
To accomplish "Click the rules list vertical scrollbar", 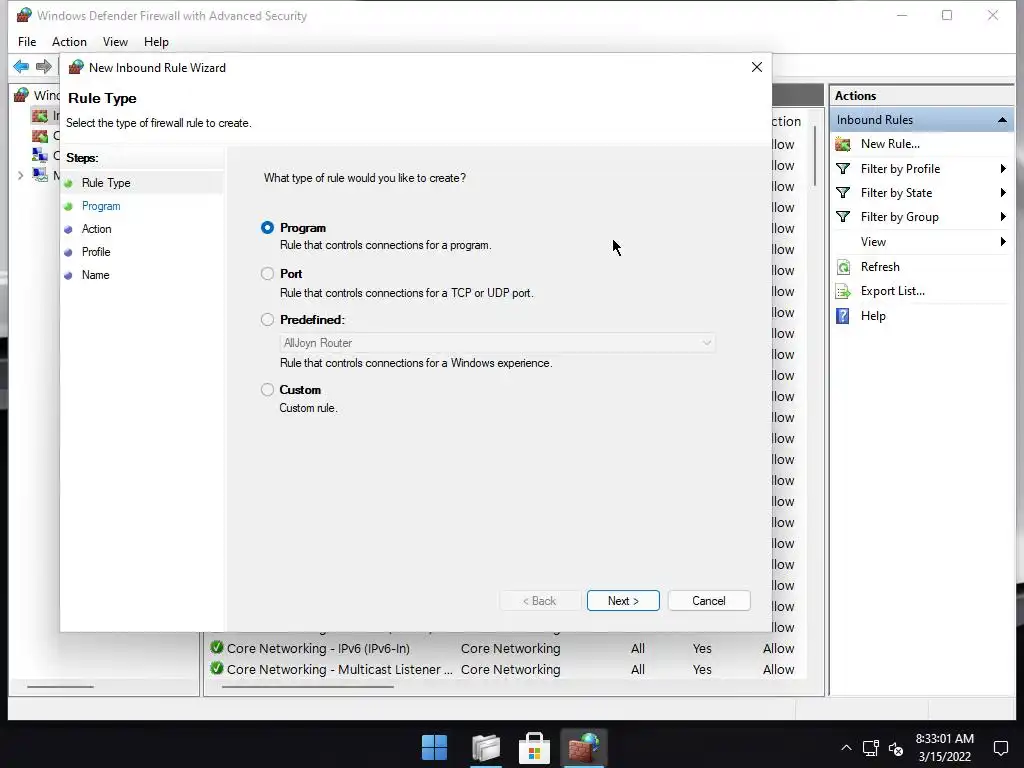I will (814, 157).
